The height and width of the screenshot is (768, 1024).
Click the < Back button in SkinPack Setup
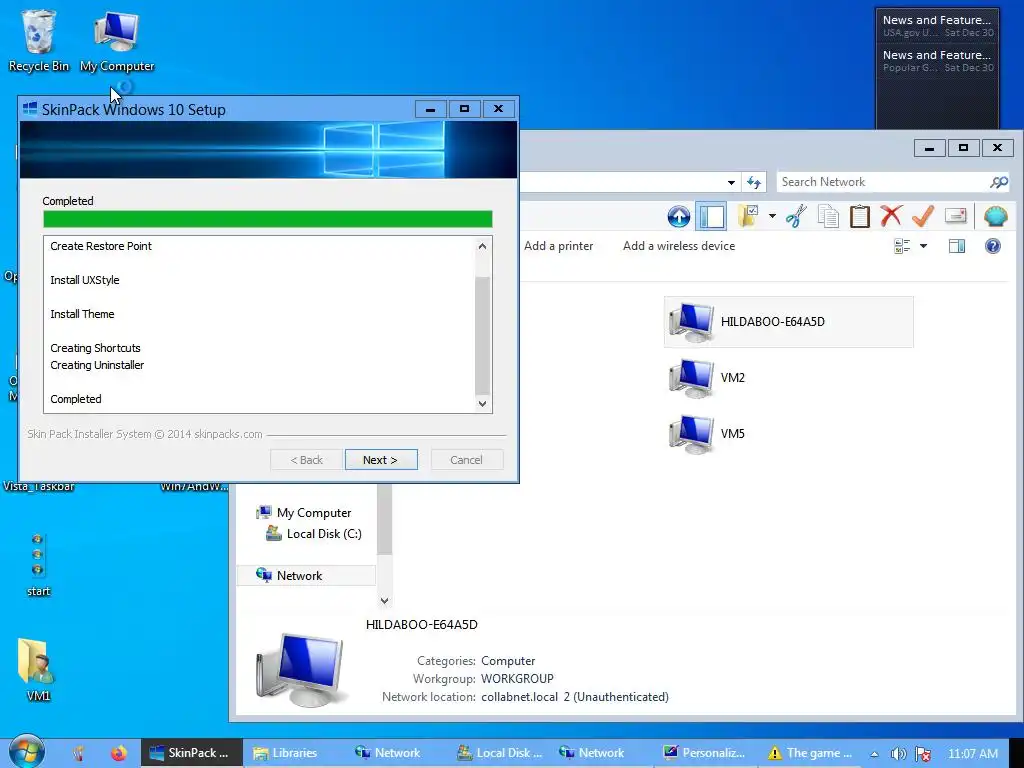pyautogui.click(x=306, y=460)
